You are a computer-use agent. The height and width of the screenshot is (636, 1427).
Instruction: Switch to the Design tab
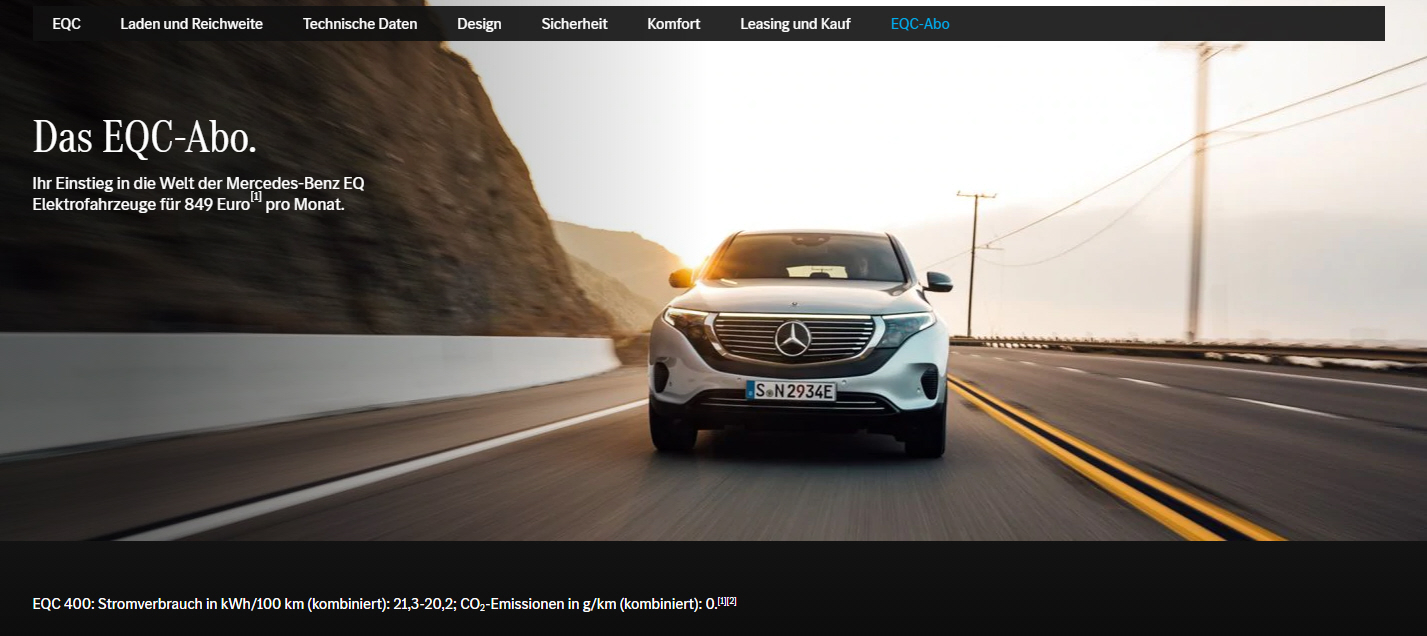[479, 24]
